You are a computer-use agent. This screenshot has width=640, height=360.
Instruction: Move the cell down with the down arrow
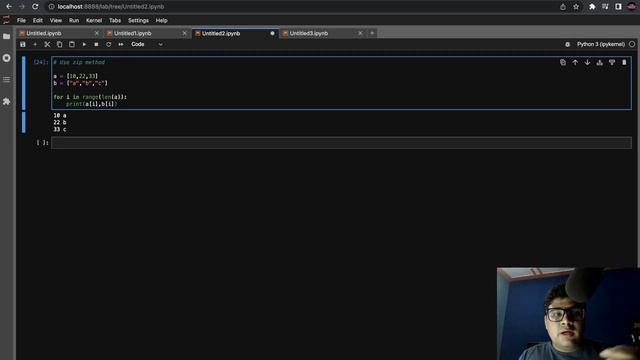click(587, 62)
